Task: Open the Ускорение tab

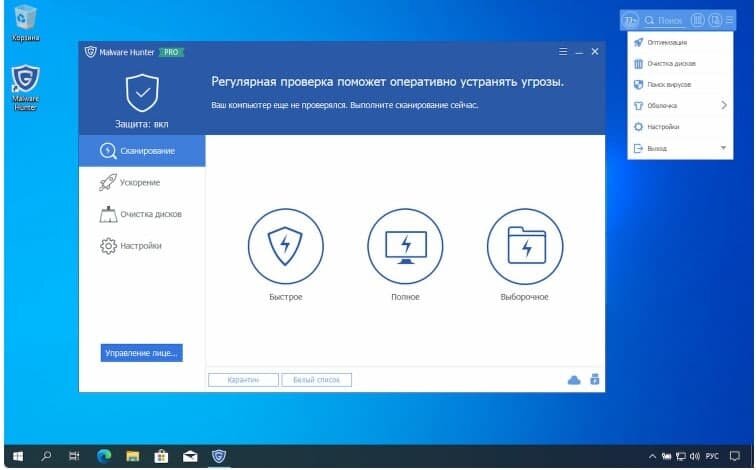Action: coord(142,183)
